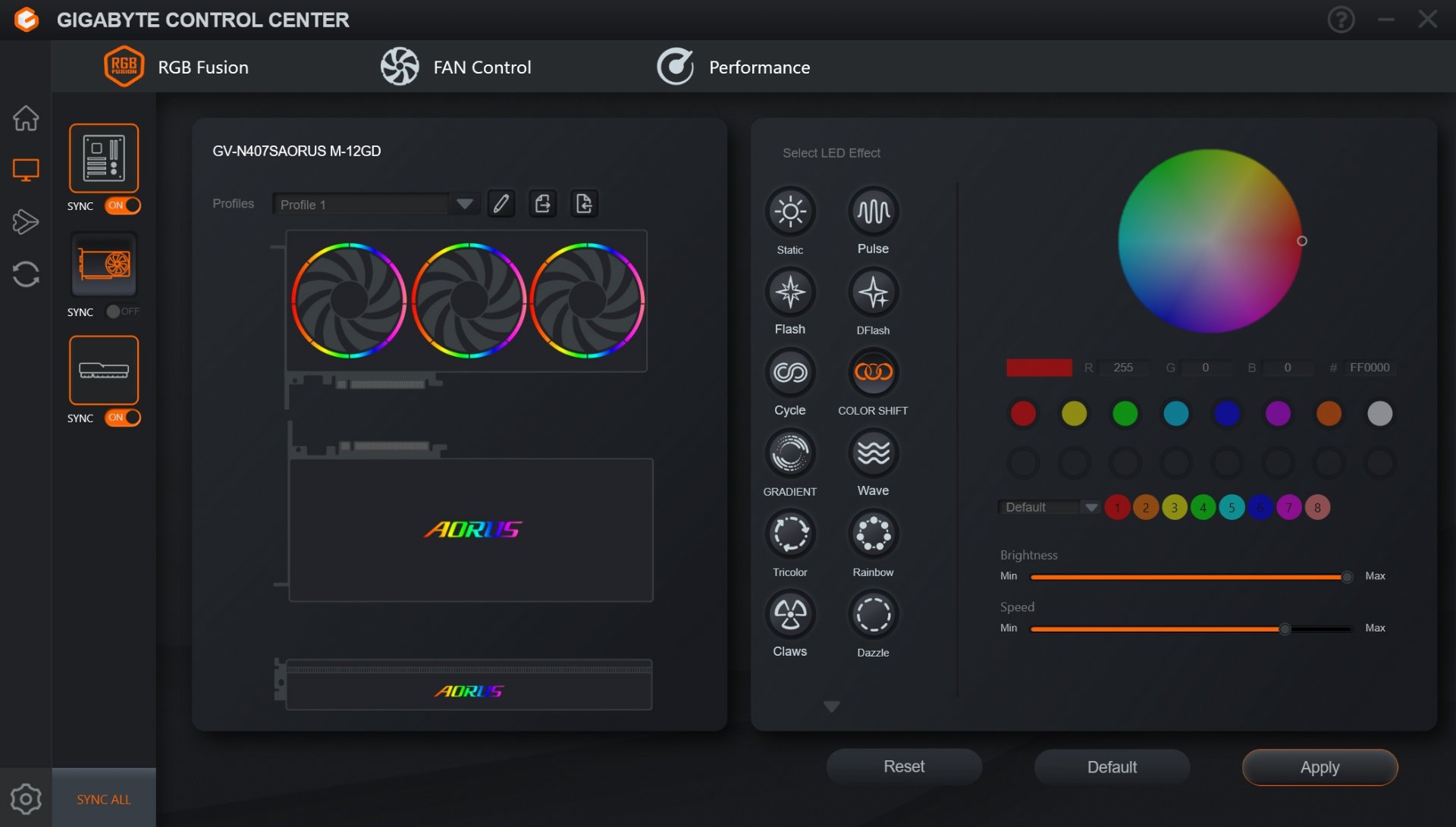
Task: Click SYNC ALL button
Action: pyautogui.click(x=104, y=799)
